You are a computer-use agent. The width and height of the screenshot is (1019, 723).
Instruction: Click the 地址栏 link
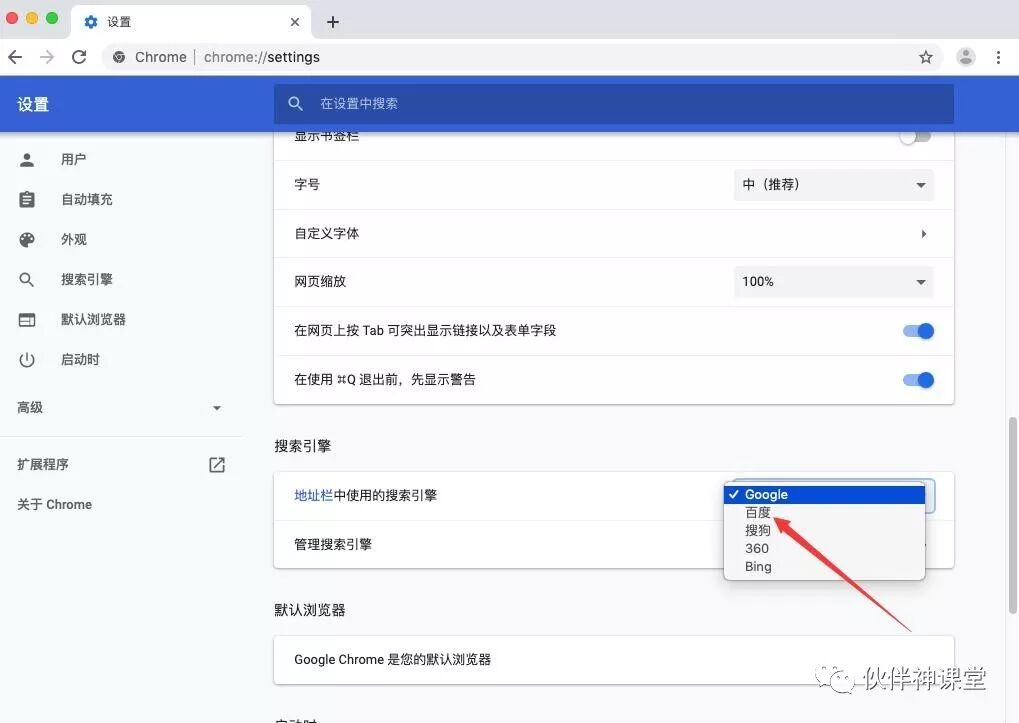(313, 496)
